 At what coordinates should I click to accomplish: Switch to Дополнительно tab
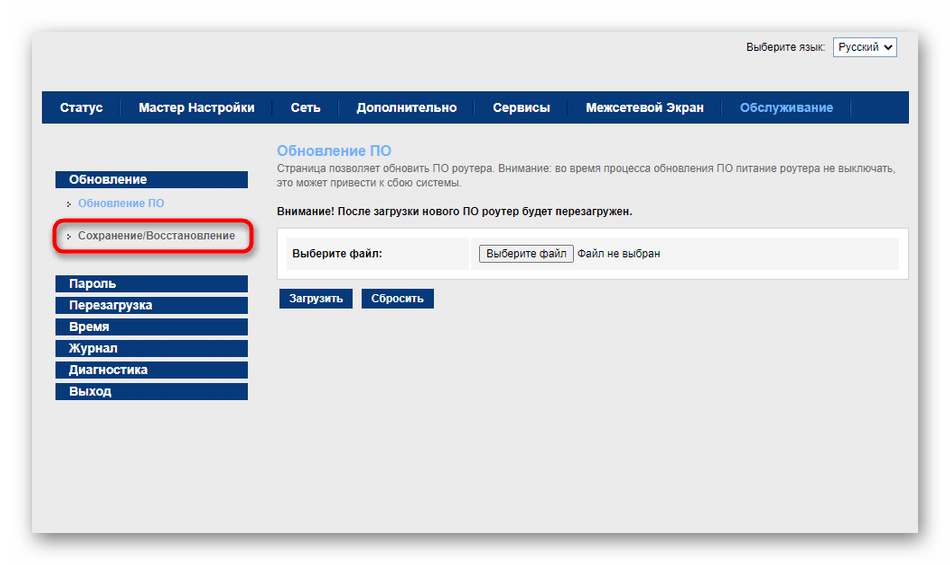pos(406,108)
